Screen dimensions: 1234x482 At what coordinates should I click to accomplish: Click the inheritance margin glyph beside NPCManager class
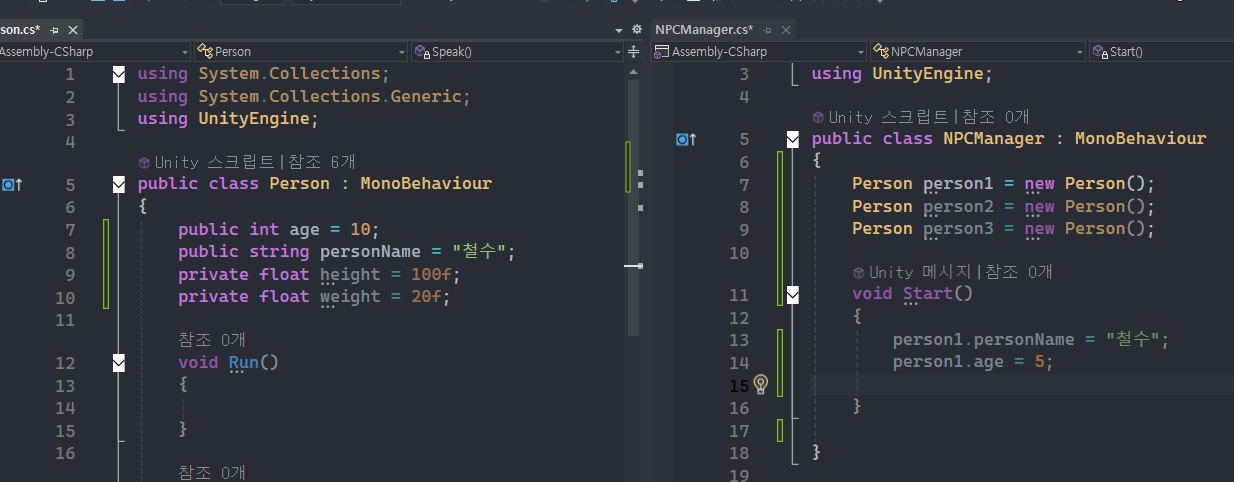coord(686,139)
